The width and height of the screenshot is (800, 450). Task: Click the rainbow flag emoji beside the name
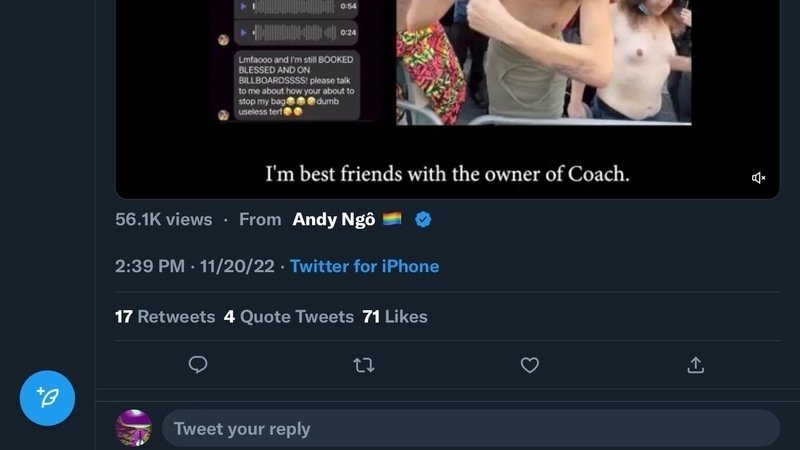392,219
